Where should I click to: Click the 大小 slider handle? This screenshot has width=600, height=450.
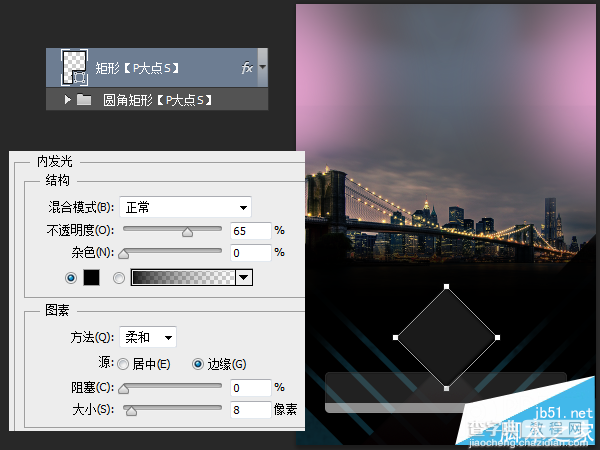coord(131,411)
